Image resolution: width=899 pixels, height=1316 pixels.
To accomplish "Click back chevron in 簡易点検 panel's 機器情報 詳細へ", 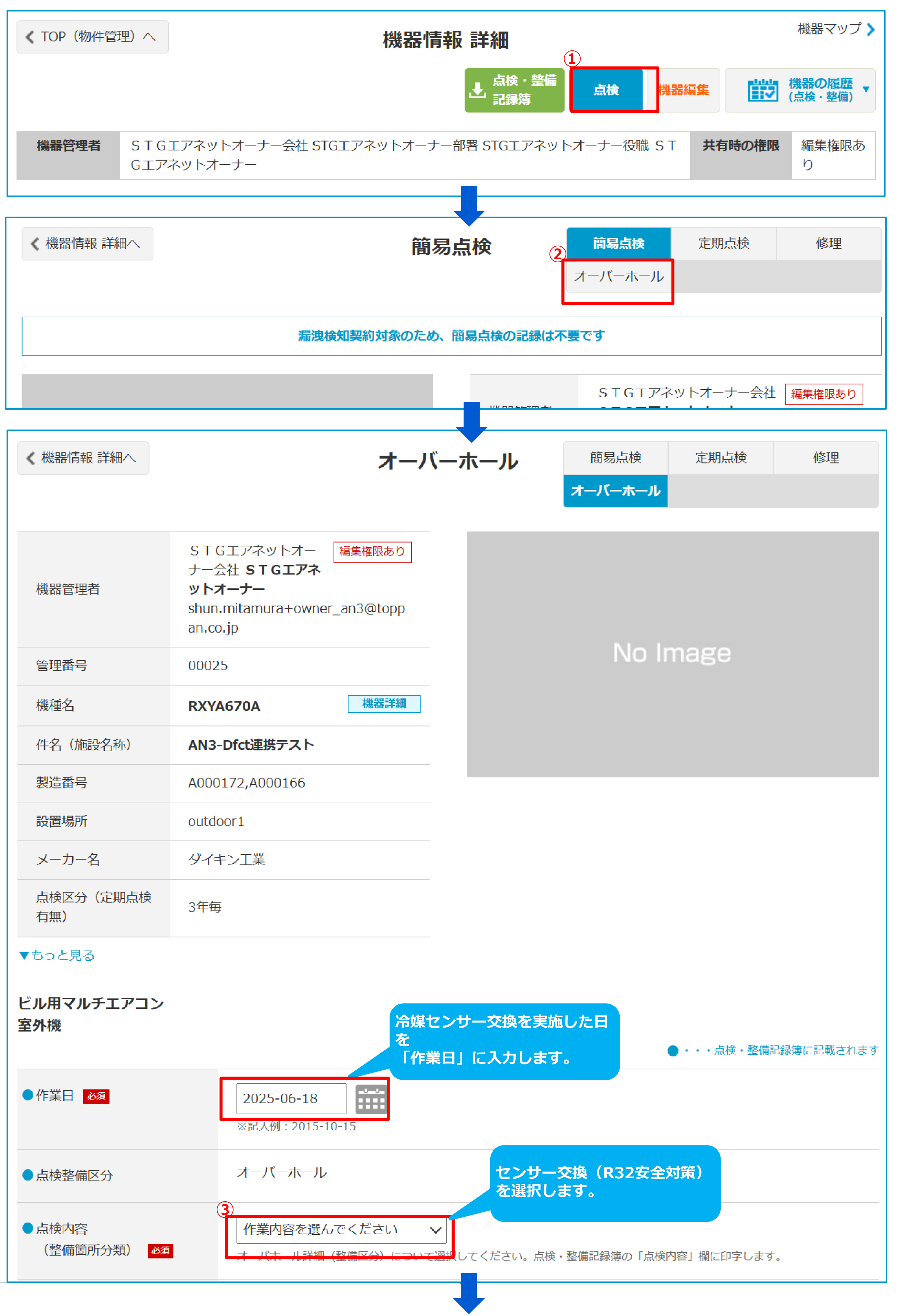I will [35, 244].
